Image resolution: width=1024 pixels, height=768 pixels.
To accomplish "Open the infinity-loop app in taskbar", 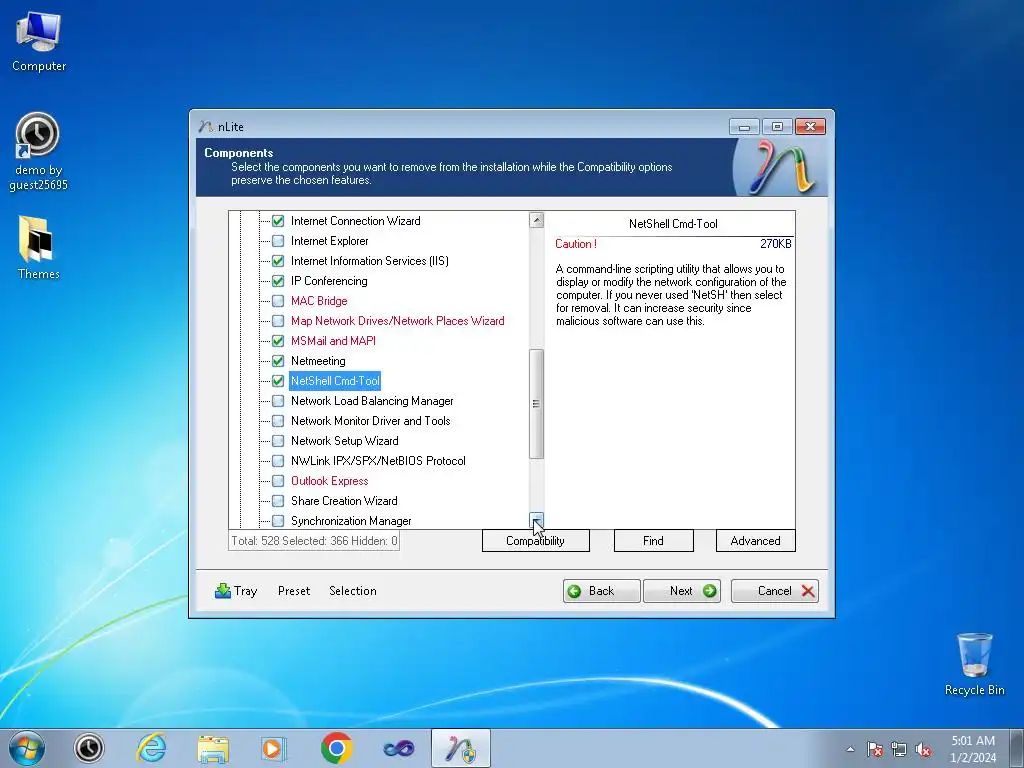I will click(x=398, y=748).
